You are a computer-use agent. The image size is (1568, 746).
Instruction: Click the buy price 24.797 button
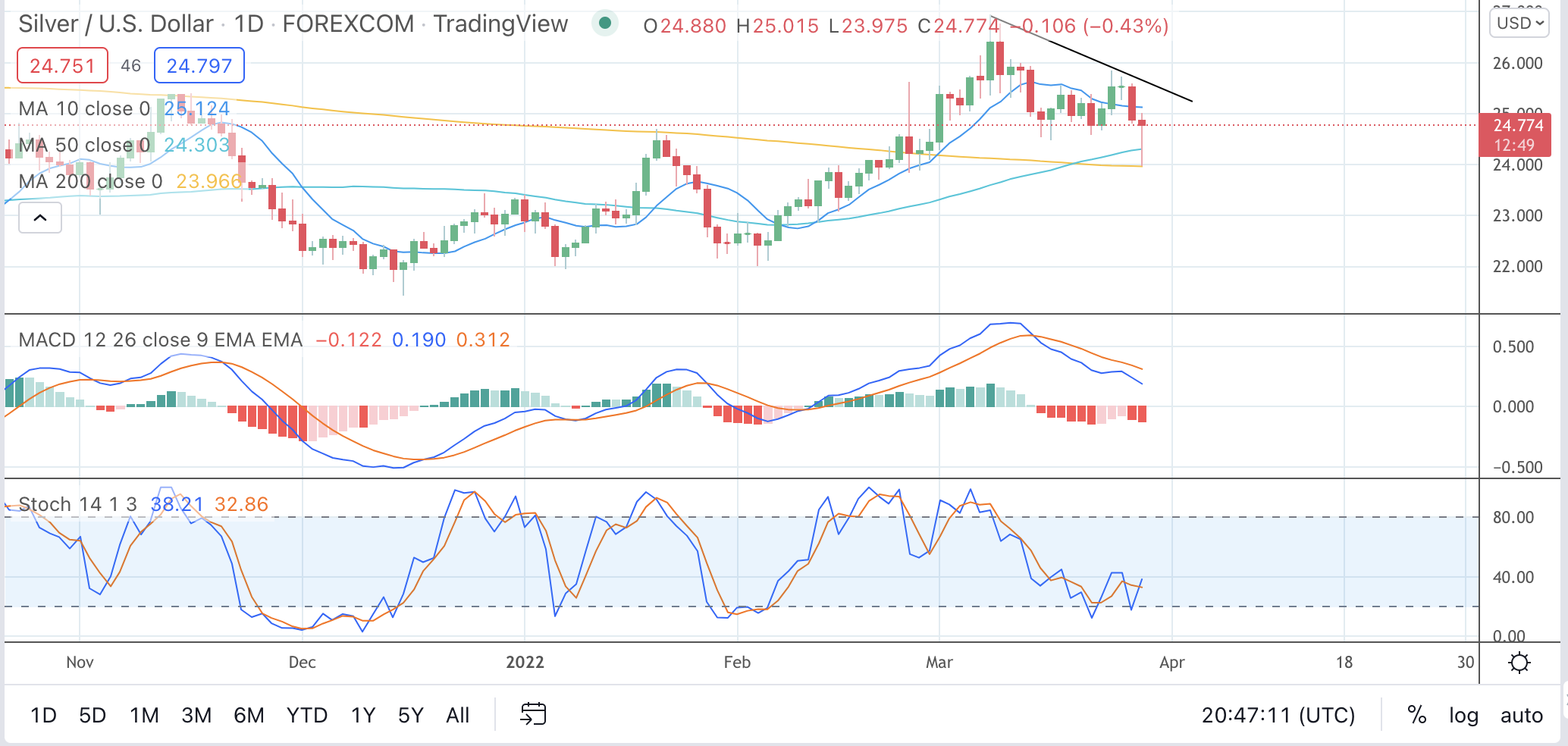pos(199,65)
